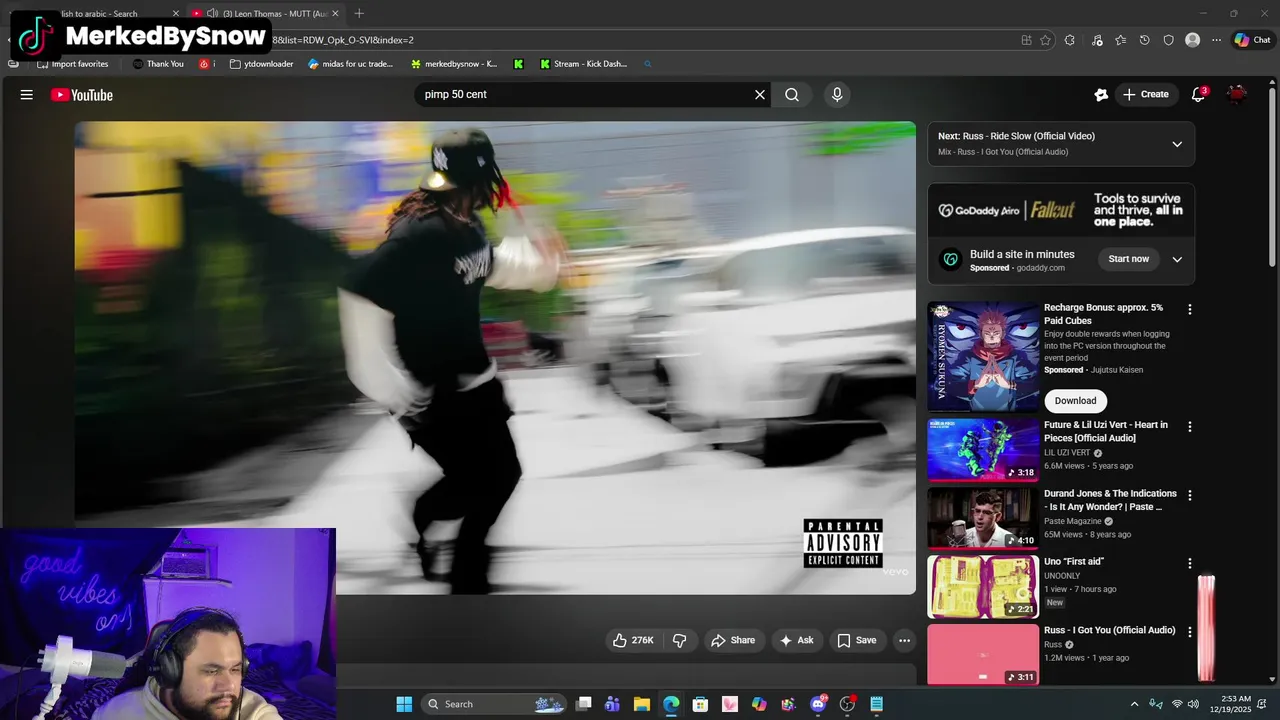Open Microsoft Store from taskbar

coord(700,704)
